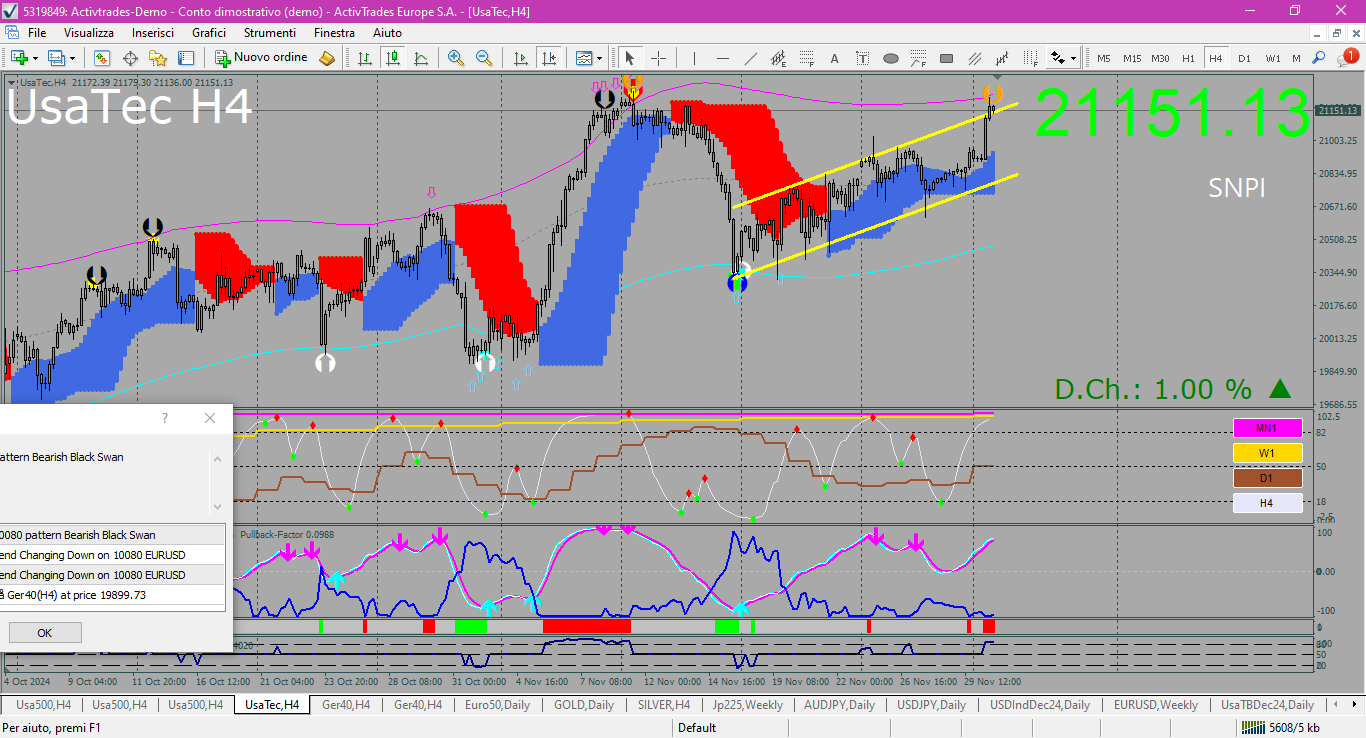Expand the New Chart dropdown arrow
This screenshot has height=738, width=1366.
click(x=35, y=58)
